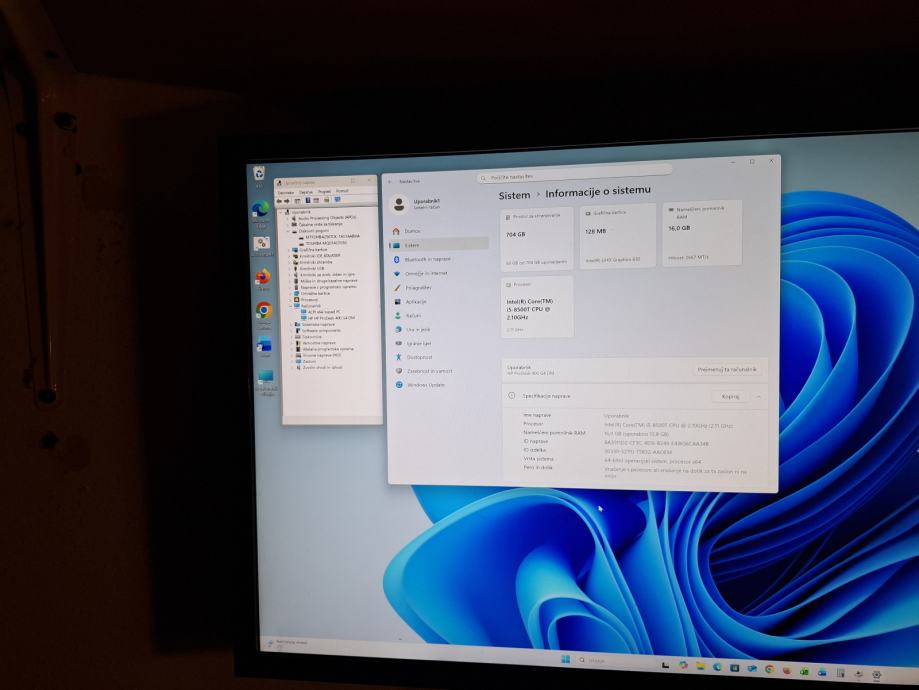Select Vhodne naprave (HID) item
Screen dimensions: 919x690
tap(322, 355)
